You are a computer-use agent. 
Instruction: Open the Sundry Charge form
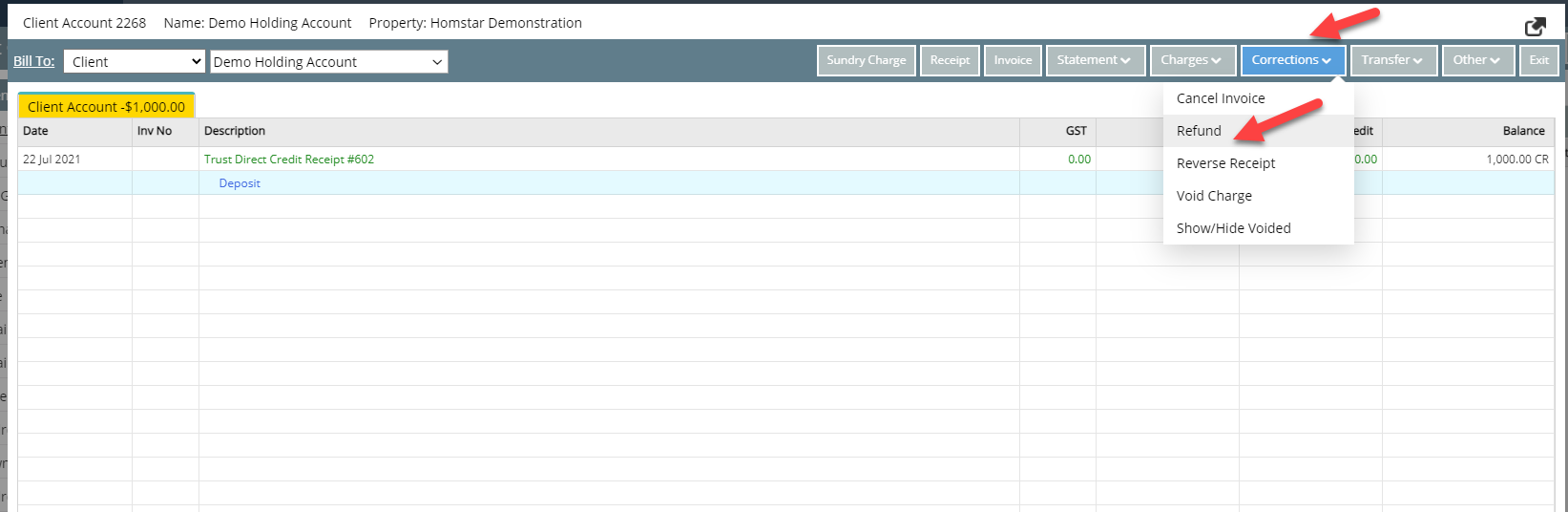coord(866,60)
